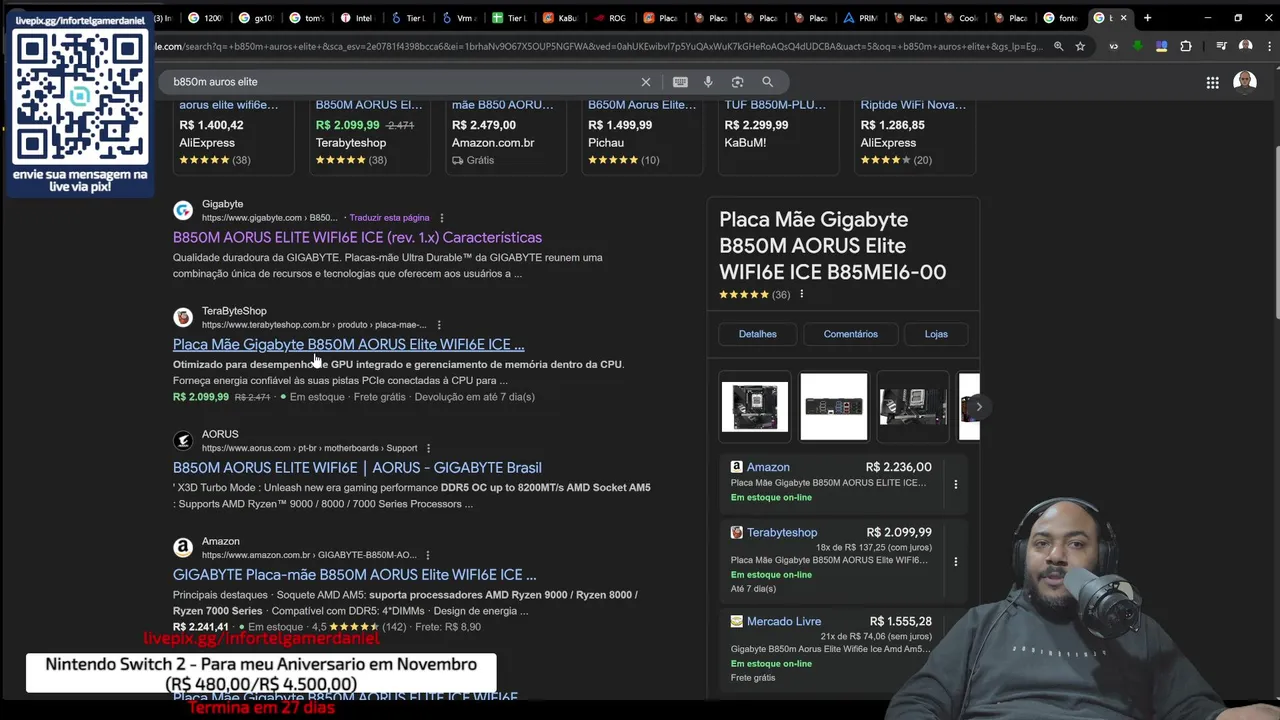Open Placa Mãe Gigabyte B850M TeraByteShop link
The image size is (1280, 720).
[x=348, y=344]
